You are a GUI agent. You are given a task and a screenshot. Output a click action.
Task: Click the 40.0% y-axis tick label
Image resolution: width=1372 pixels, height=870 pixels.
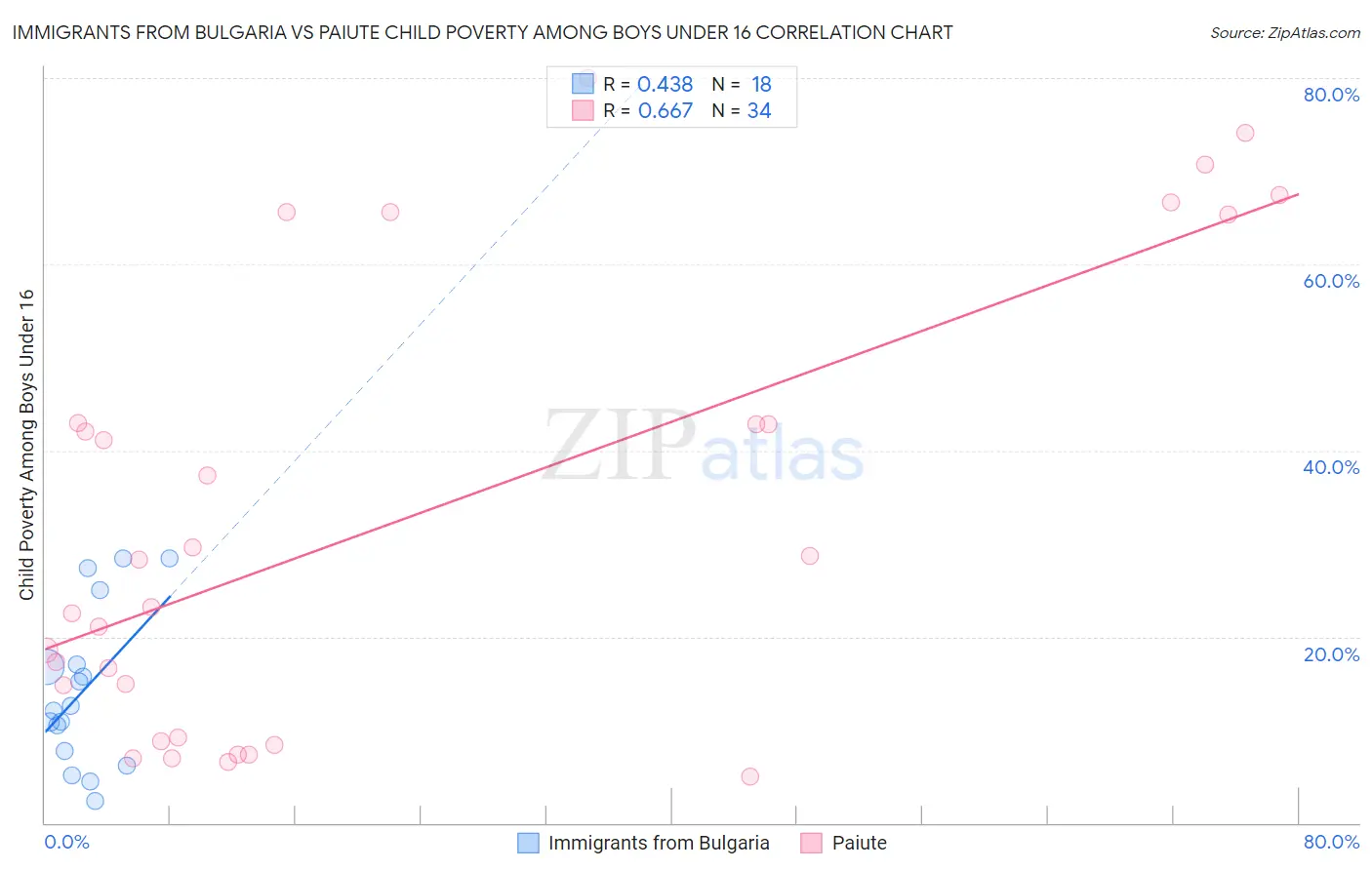(x=1331, y=467)
